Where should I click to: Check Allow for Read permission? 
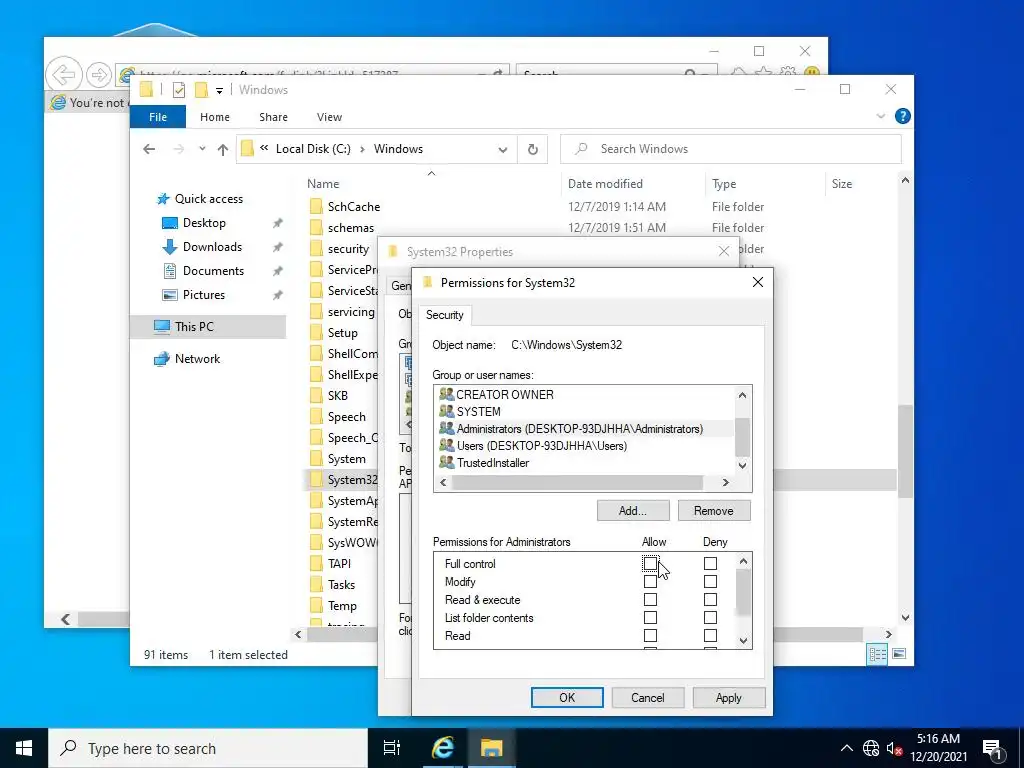pyautogui.click(x=650, y=635)
